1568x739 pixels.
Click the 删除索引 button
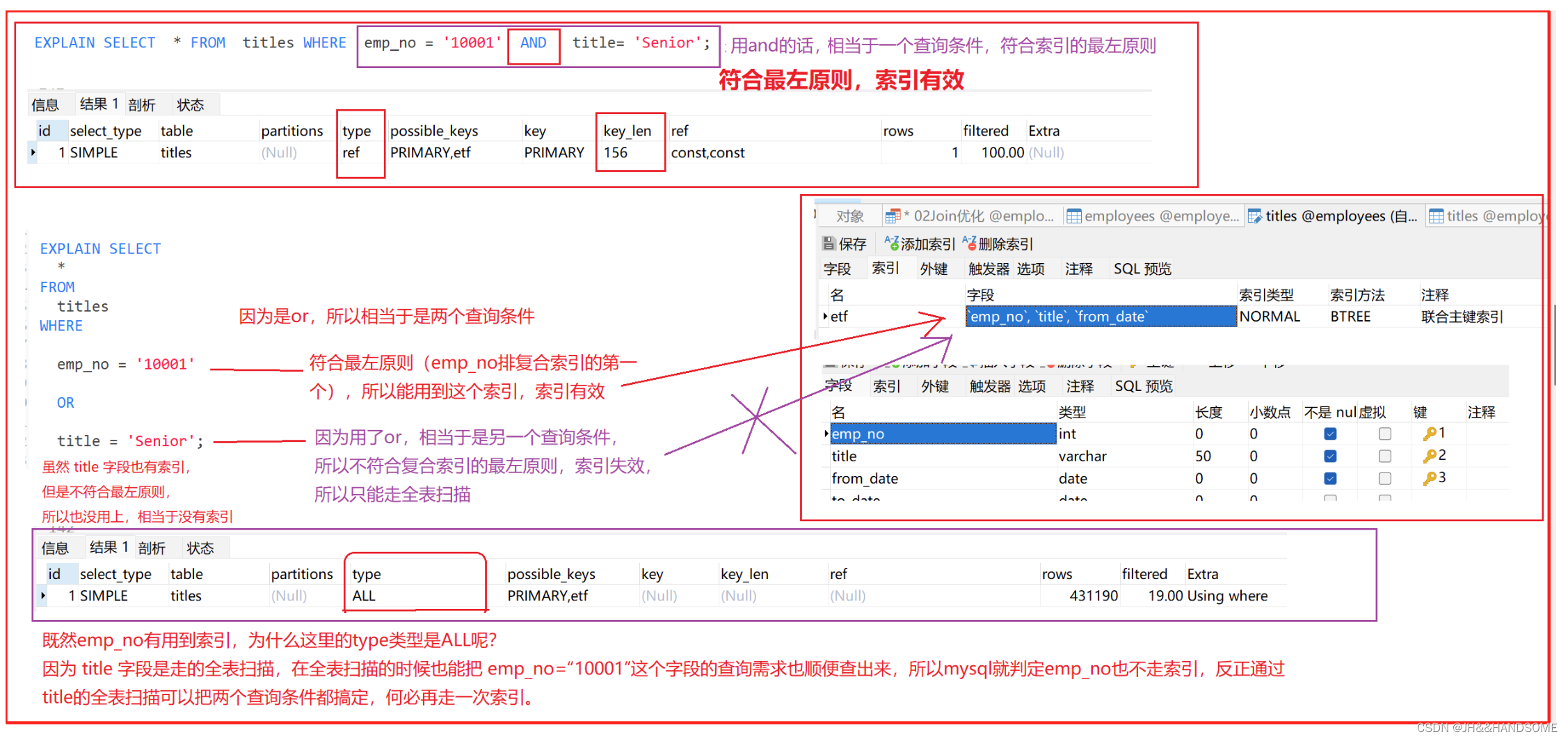(x=998, y=244)
